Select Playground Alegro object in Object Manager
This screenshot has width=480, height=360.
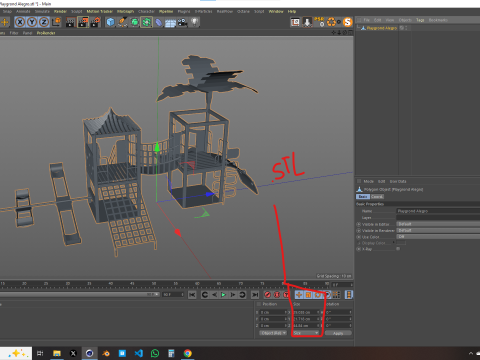[x=382, y=28]
